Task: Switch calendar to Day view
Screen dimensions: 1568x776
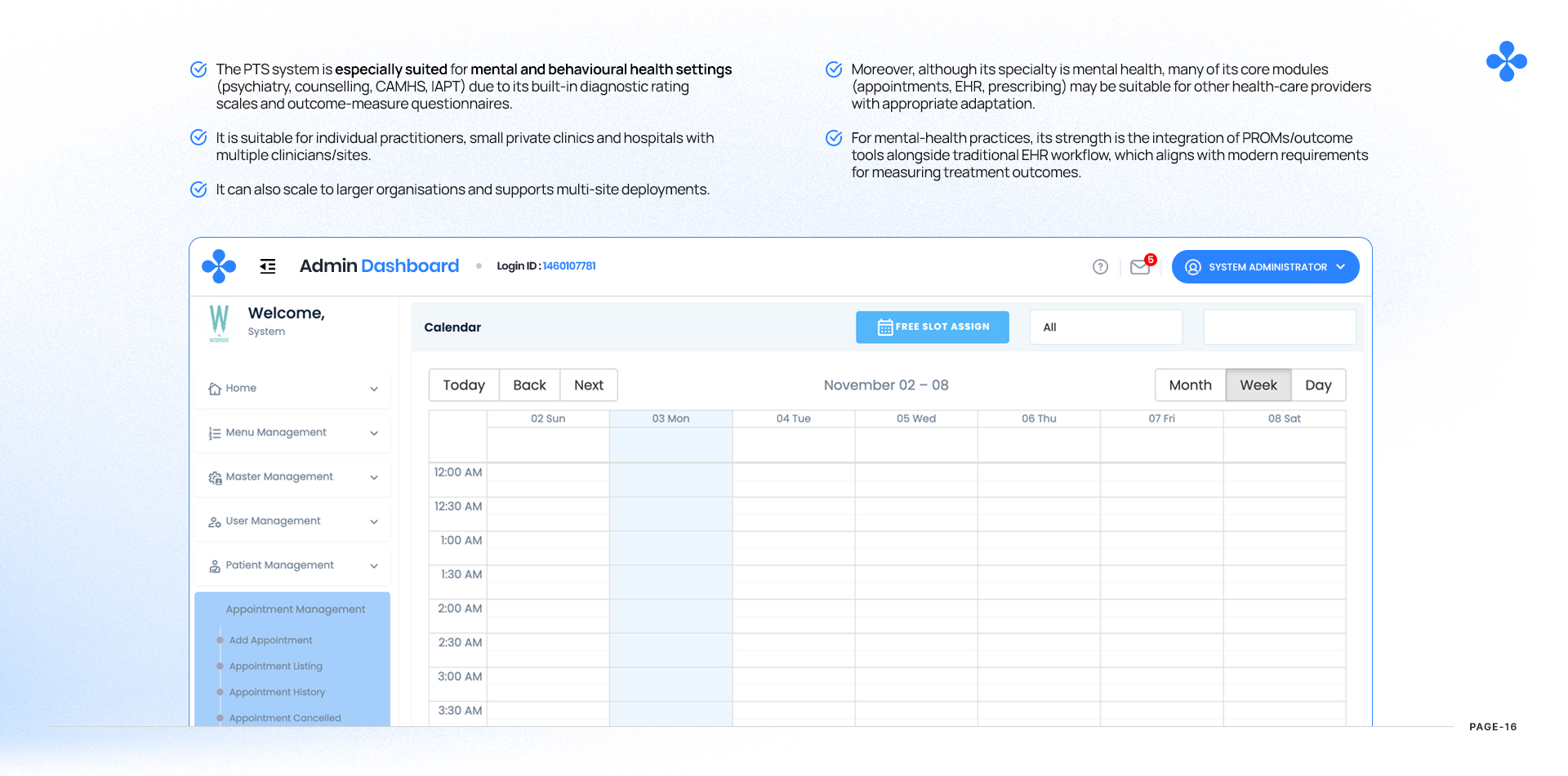Action: tap(1318, 385)
